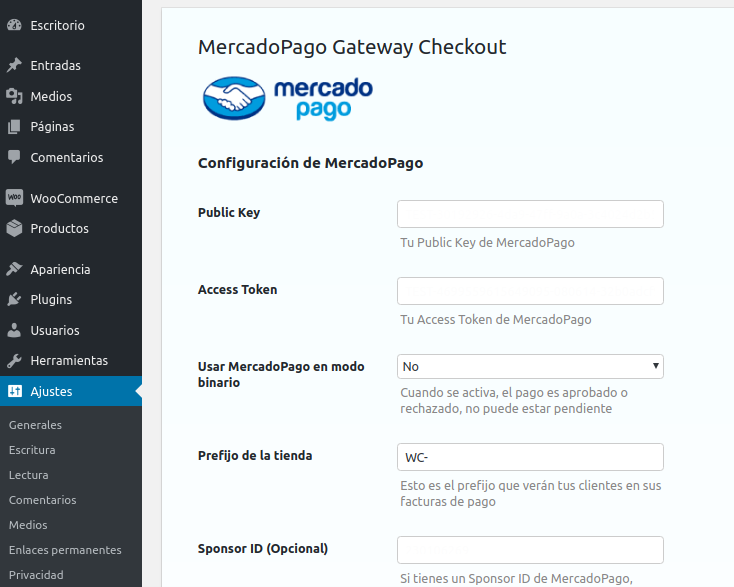Click 'Usar MercadoPago en modo binario' label
The image size is (734, 587).
click(281, 374)
